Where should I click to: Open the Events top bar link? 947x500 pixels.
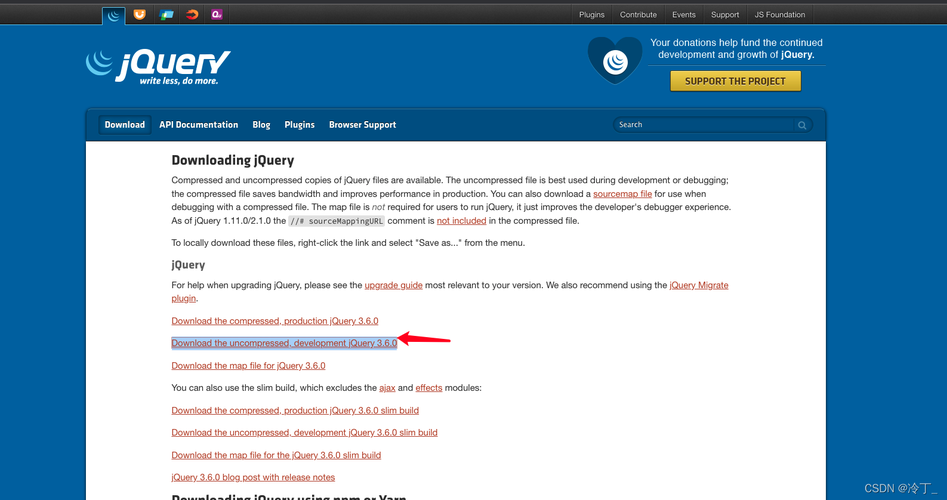coord(684,14)
